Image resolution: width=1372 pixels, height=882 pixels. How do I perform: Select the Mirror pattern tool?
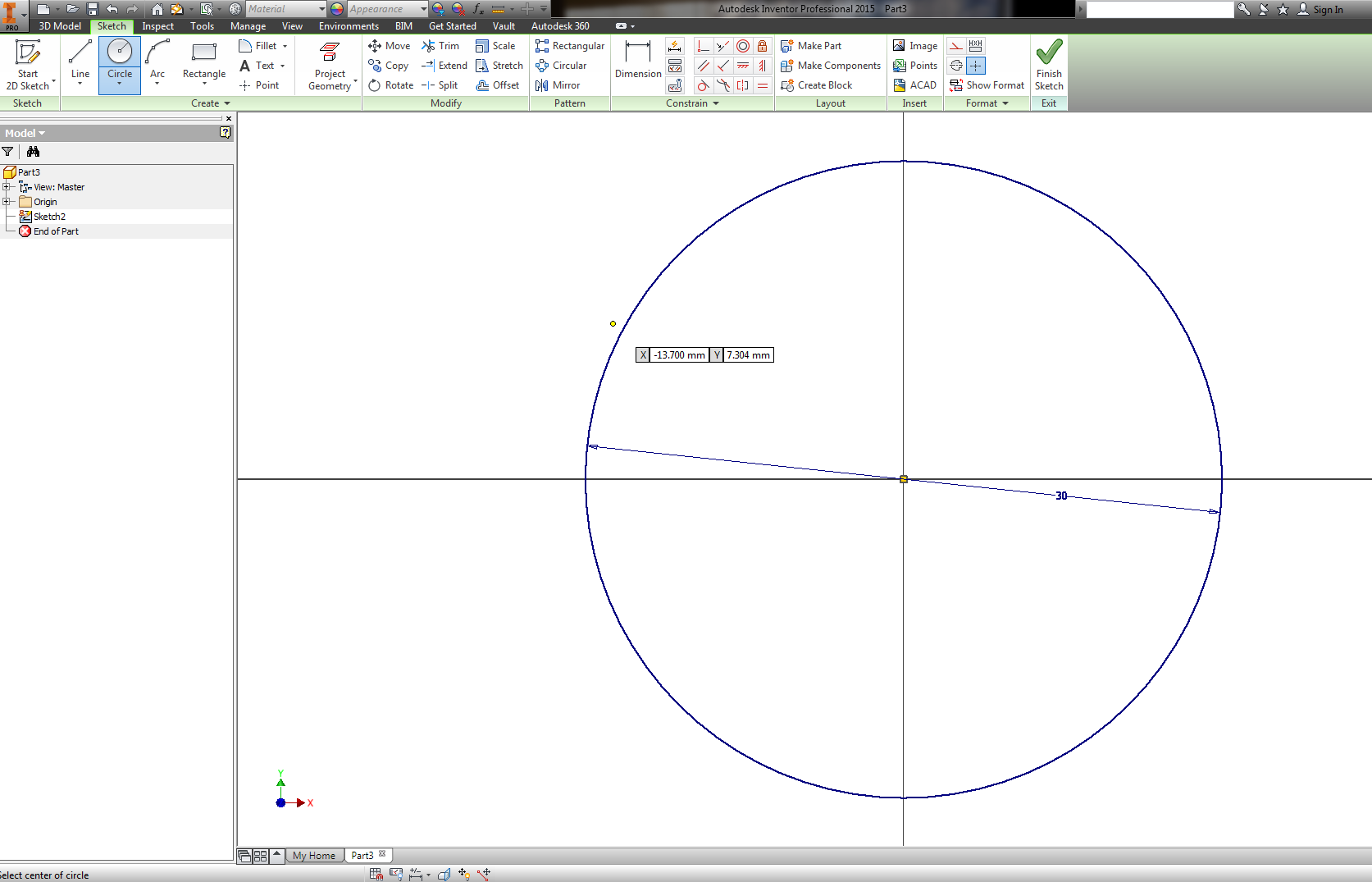(558, 85)
